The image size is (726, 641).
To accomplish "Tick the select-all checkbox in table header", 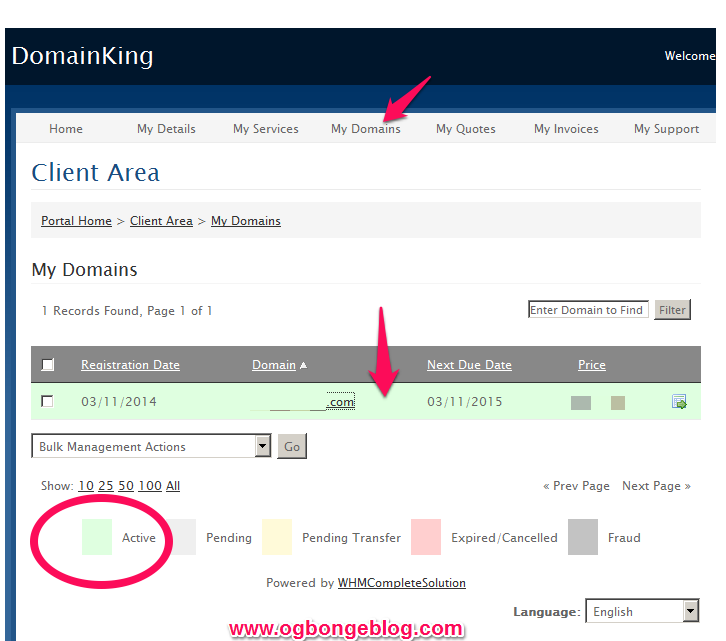I will click(x=48, y=364).
